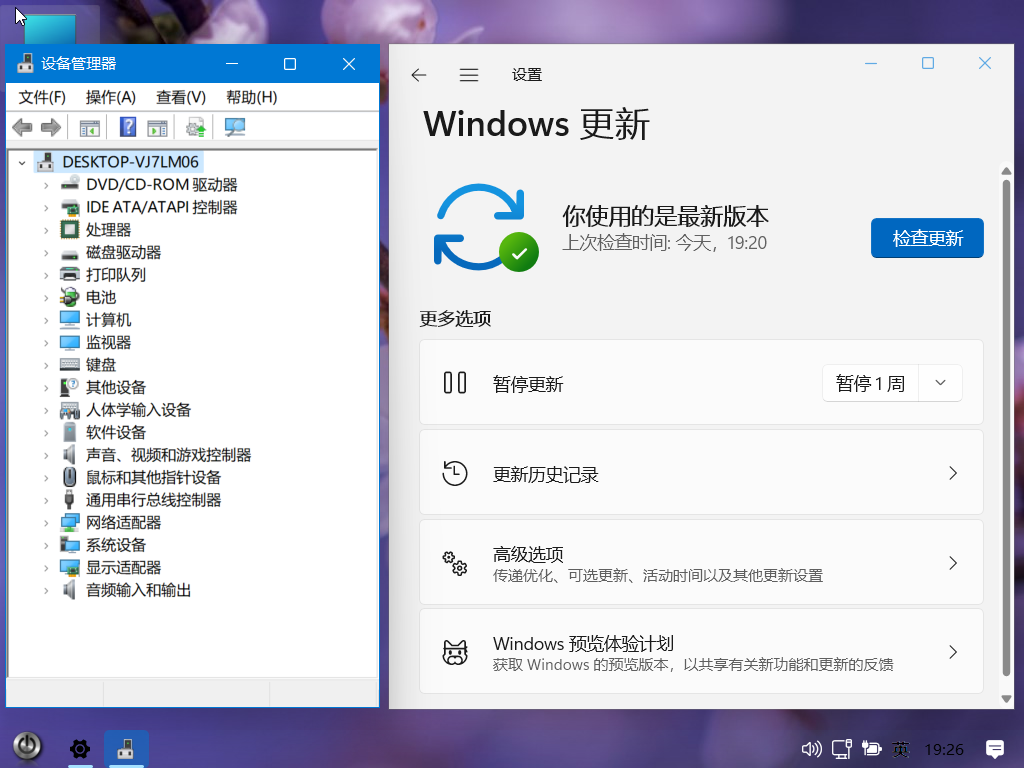Click the 暂停 1 周 button
The width and height of the screenshot is (1024, 768).
(x=871, y=383)
